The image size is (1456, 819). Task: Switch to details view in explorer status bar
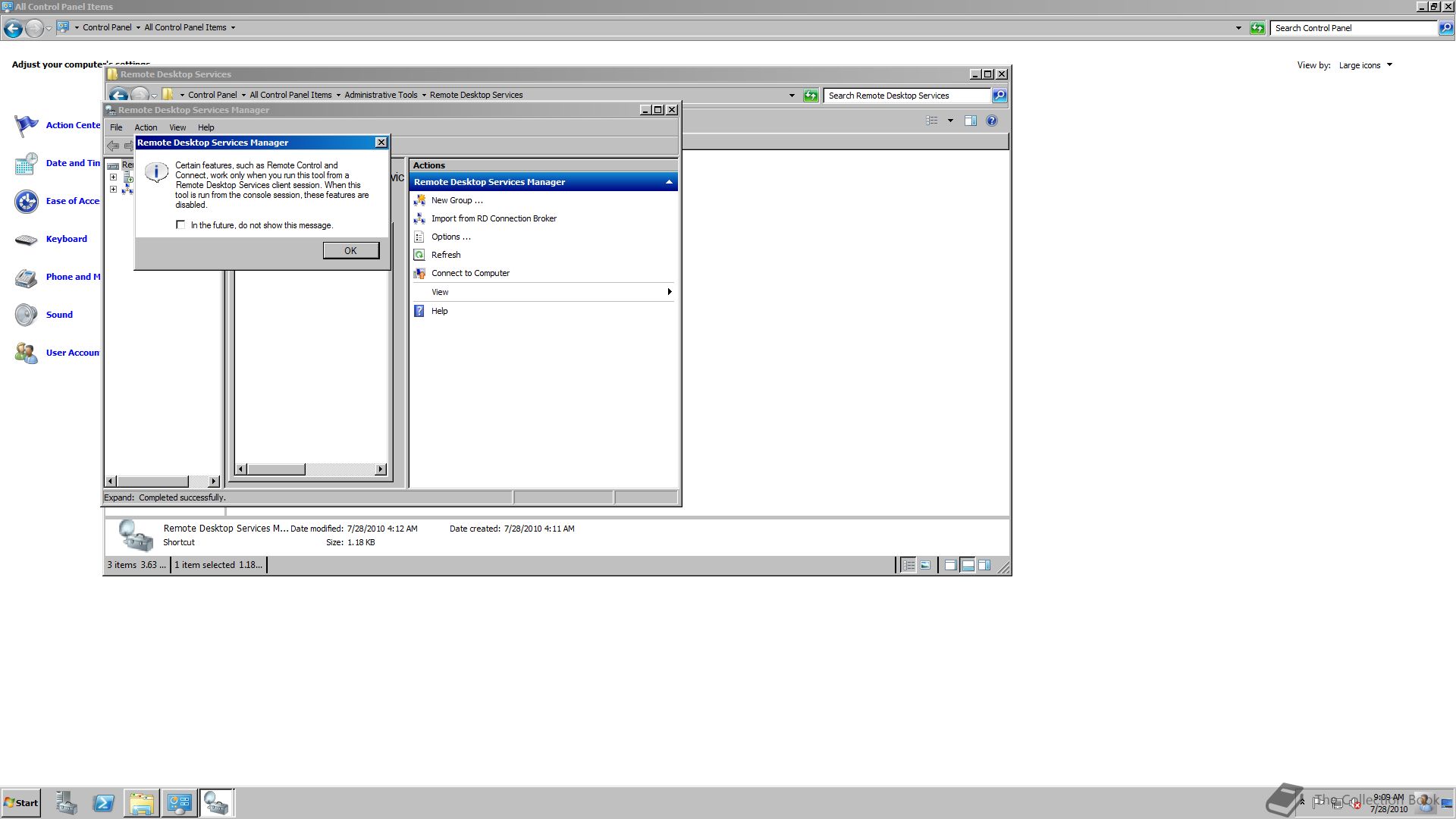(x=908, y=565)
